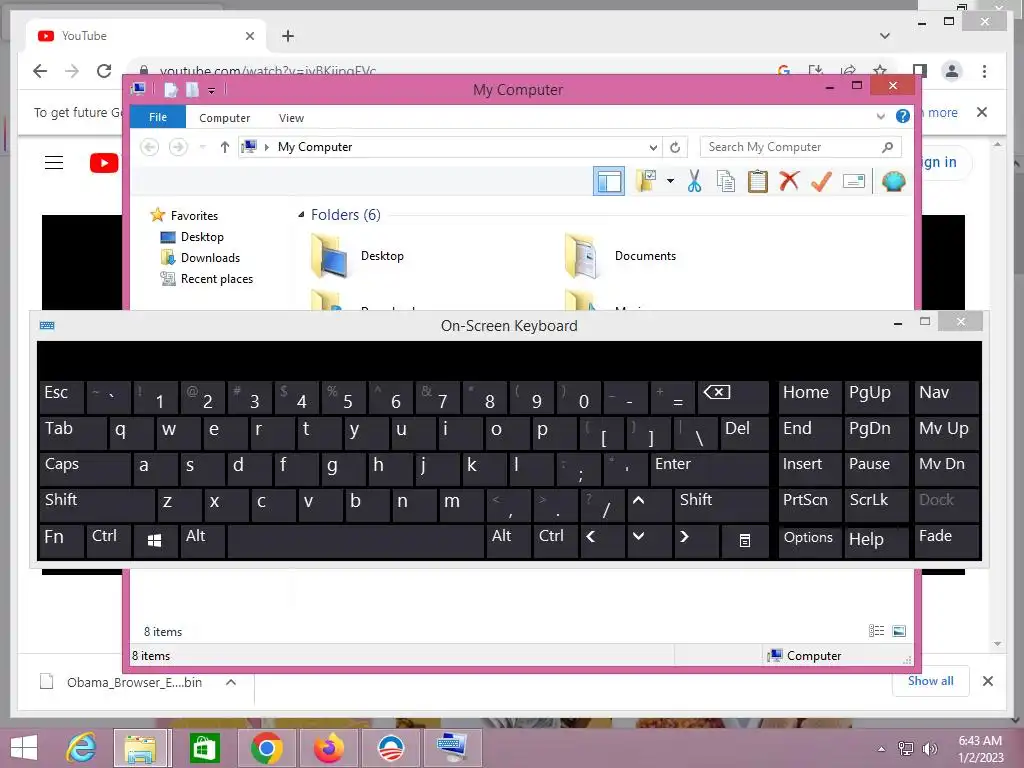
Task: Click the red X Delete icon in toolbar
Action: tap(789, 181)
